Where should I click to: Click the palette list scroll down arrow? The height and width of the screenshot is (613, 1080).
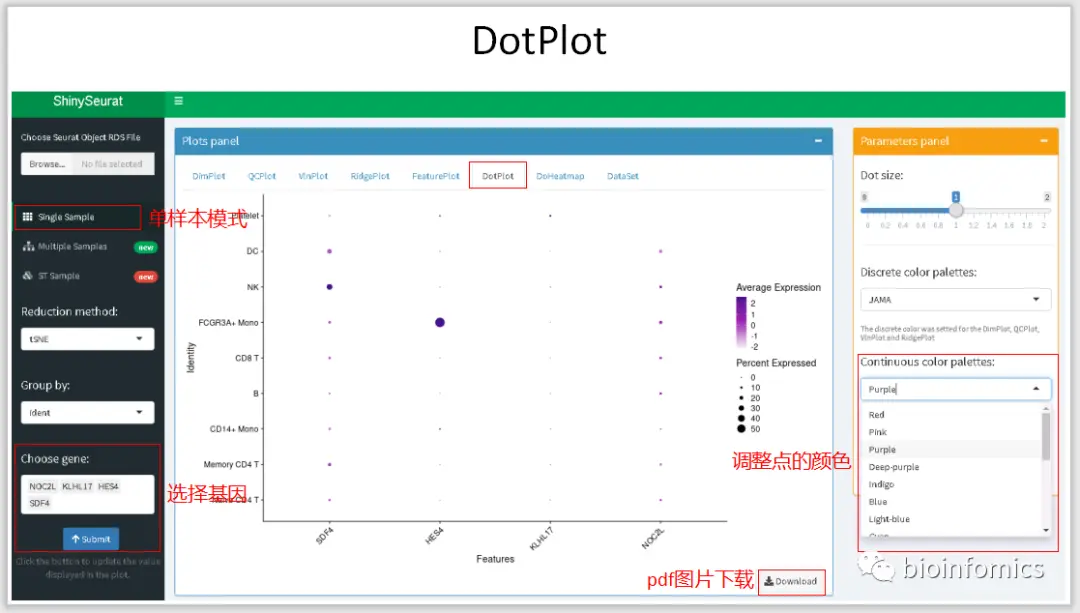pos(1046,530)
